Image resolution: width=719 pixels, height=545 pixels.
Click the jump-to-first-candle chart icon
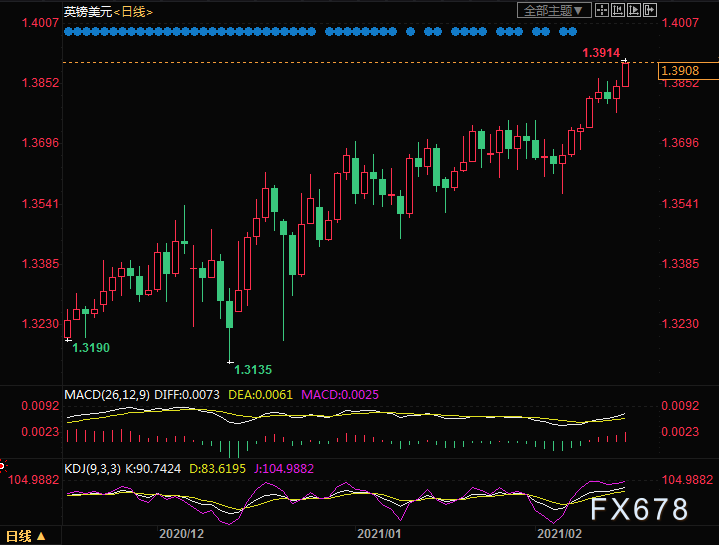point(618,10)
